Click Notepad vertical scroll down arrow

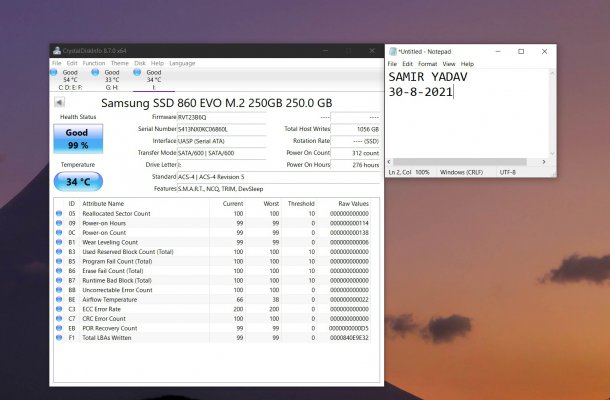coord(552,153)
